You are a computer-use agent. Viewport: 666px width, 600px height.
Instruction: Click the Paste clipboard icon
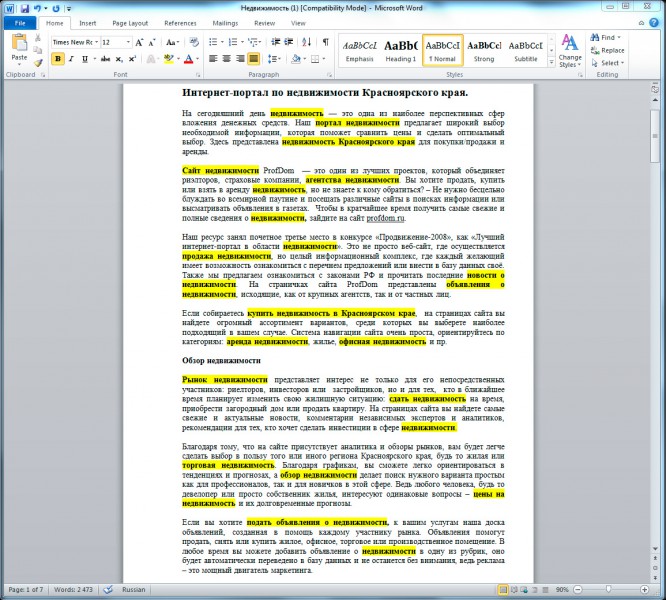(19, 43)
